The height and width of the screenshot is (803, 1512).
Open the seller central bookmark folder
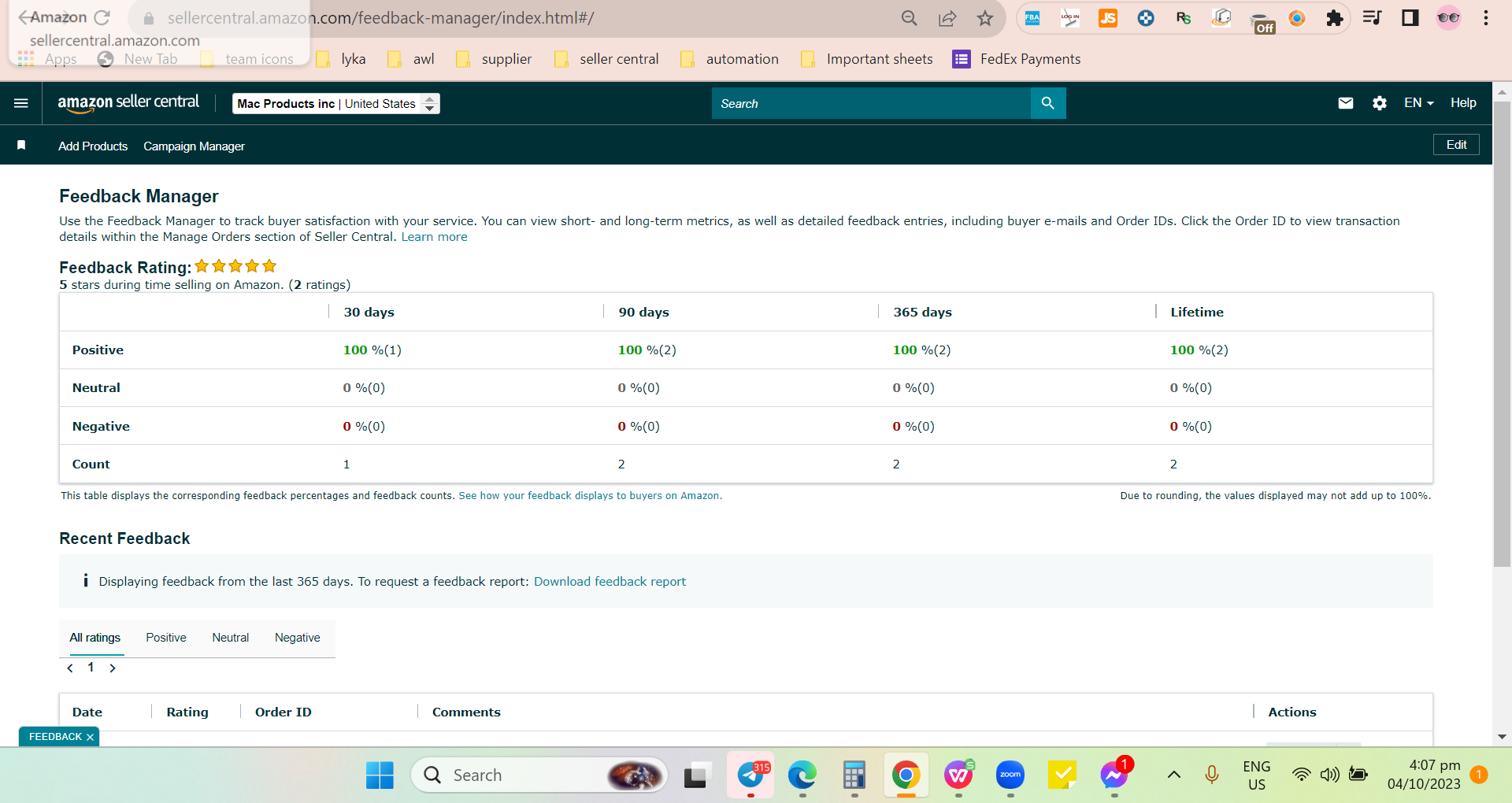[606, 59]
